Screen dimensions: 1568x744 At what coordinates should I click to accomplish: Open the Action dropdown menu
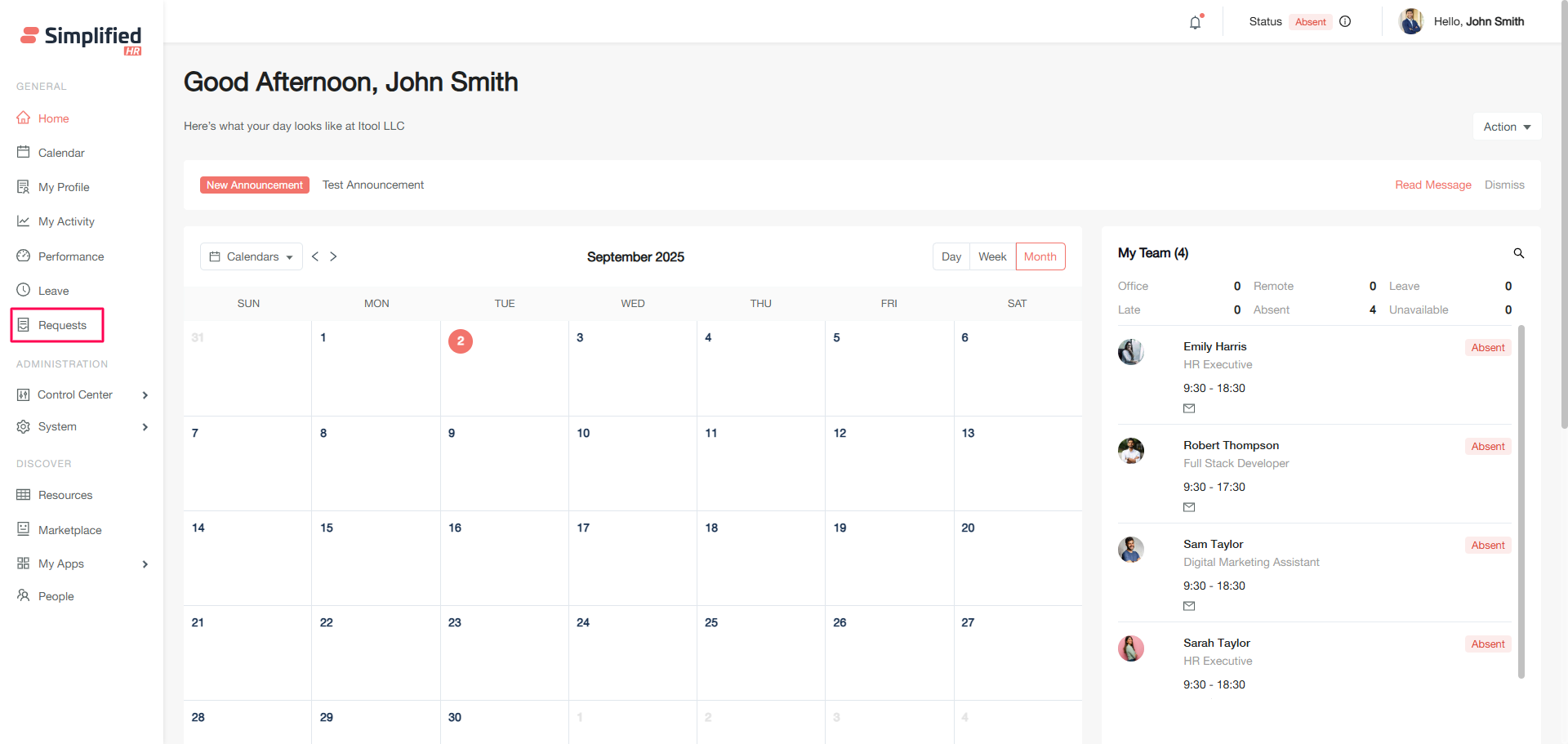[1507, 127]
